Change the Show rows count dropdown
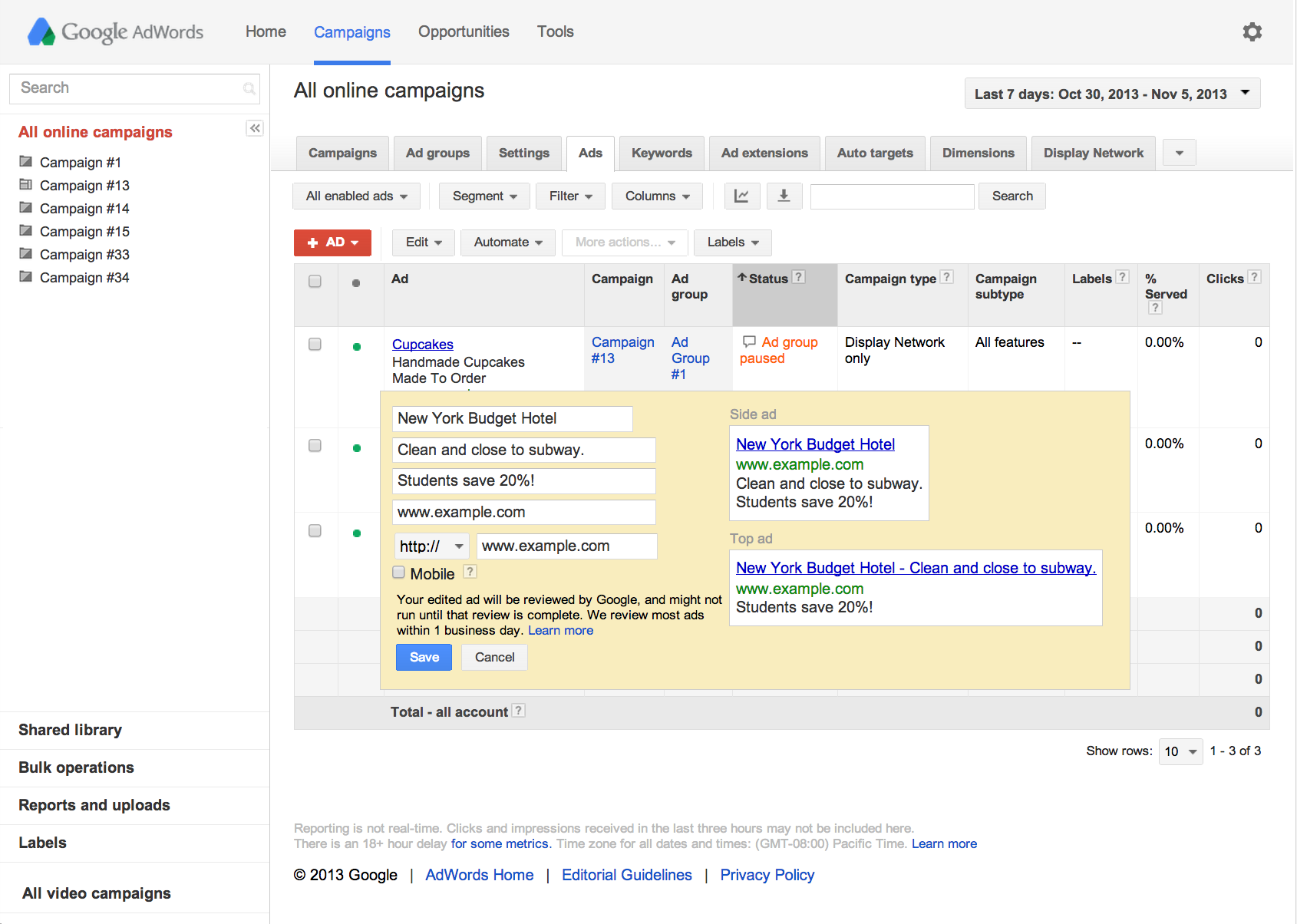This screenshot has height=924, width=1297. click(x=1180, y=751)
